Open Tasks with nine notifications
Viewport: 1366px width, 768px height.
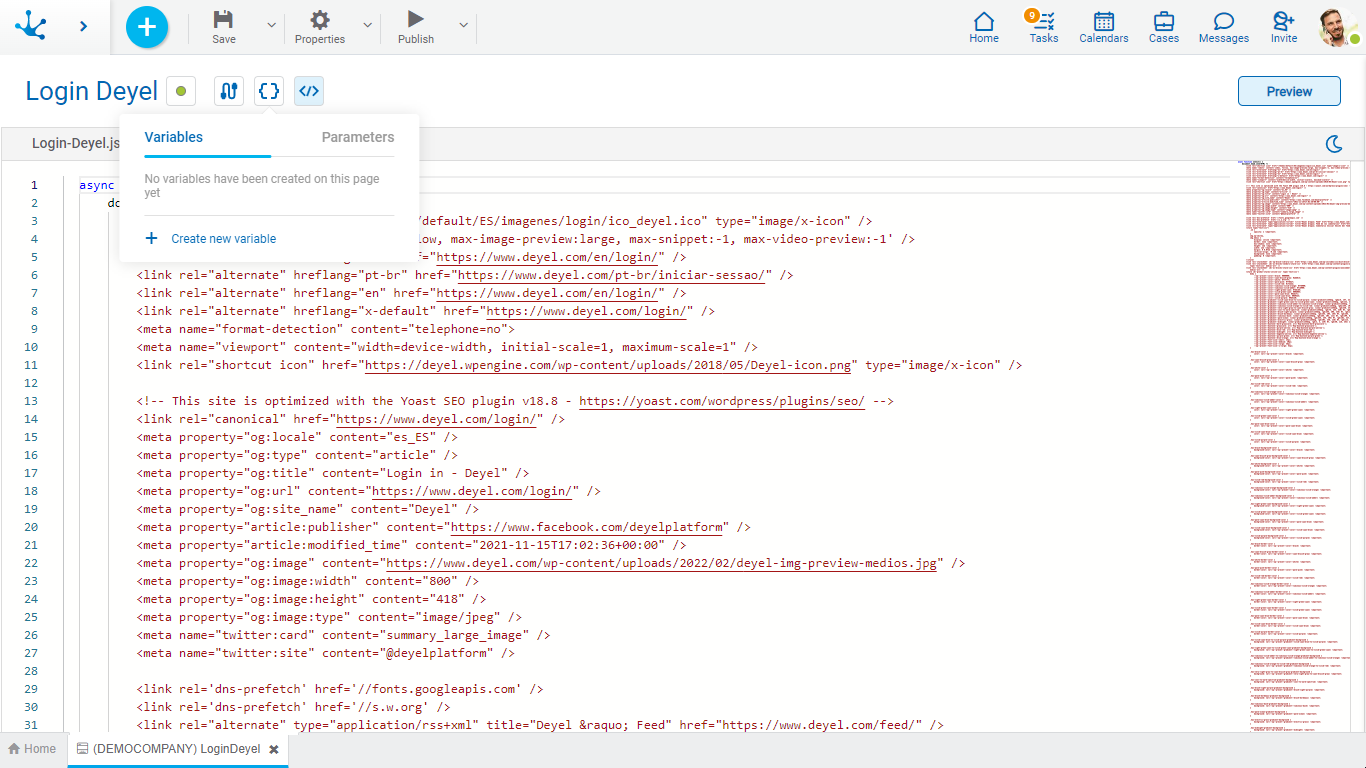(1043, 27)
